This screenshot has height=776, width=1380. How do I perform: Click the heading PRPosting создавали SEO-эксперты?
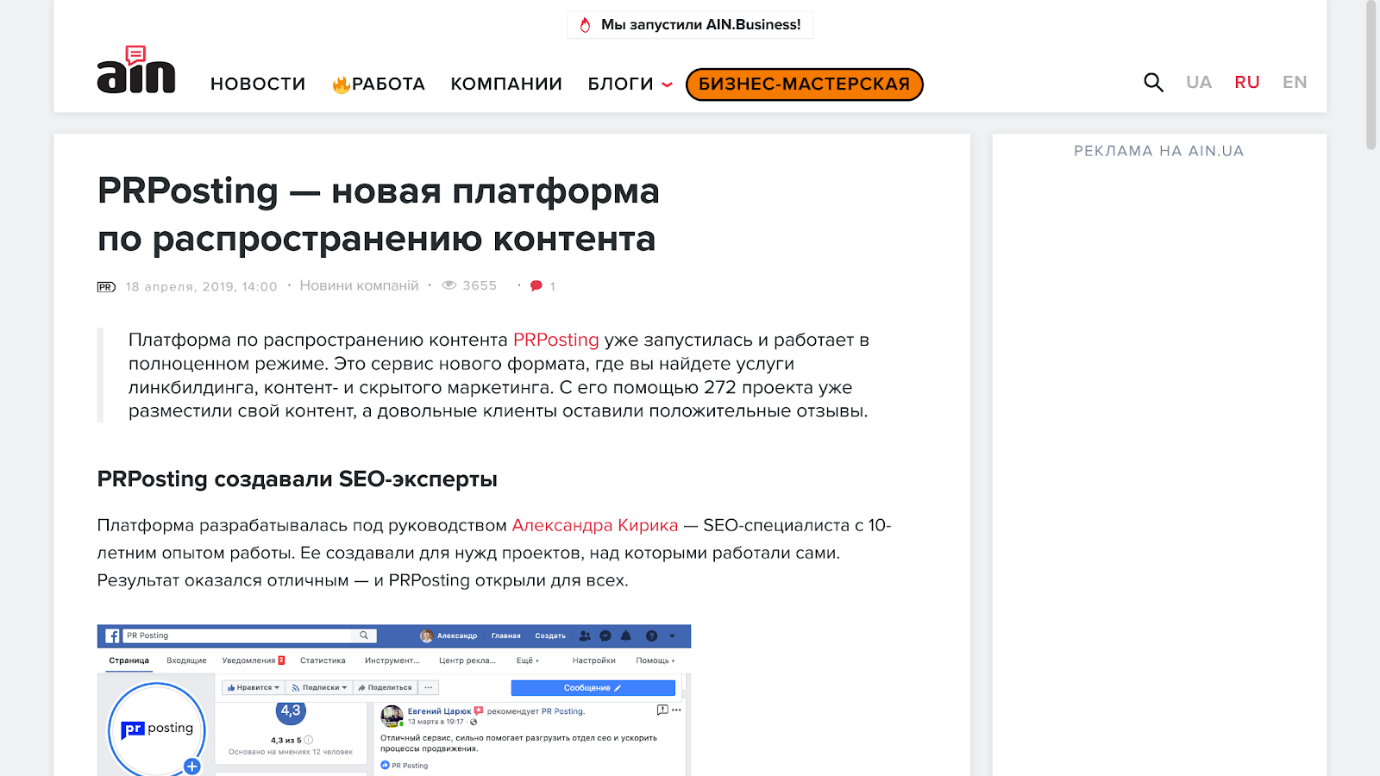click(297, 479)
